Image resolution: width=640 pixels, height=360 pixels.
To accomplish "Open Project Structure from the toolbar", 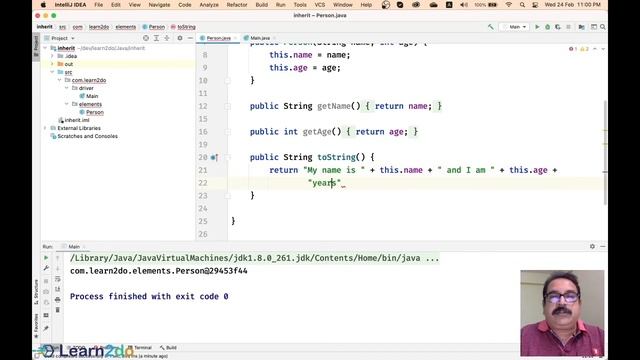I will [x=582, y=27].
